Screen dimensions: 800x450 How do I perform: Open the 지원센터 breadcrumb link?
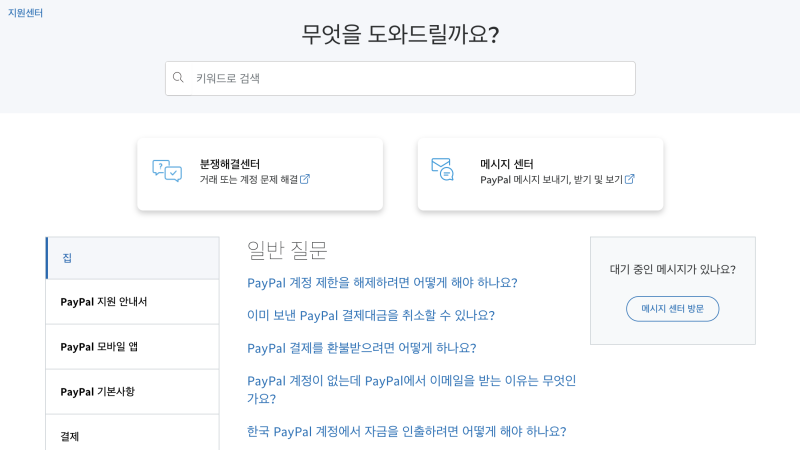click(x=25, y=13)
